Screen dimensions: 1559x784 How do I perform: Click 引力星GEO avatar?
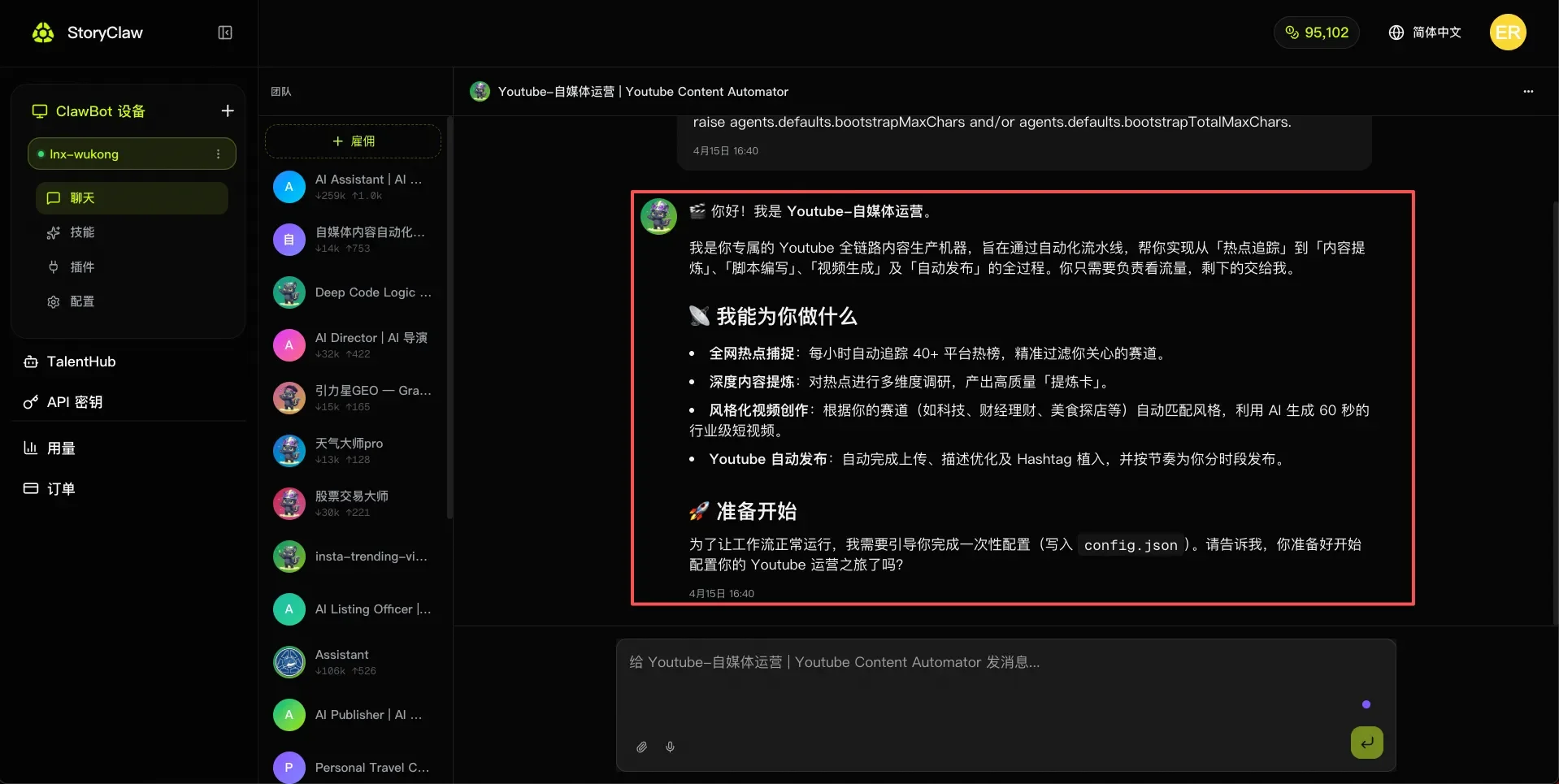(x=289, y=398)
